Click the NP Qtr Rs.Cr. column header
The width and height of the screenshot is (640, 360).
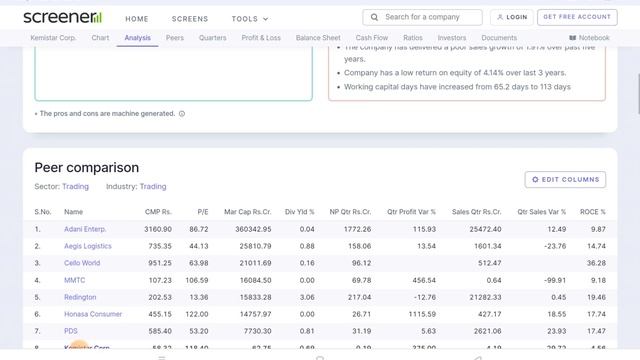350,212
